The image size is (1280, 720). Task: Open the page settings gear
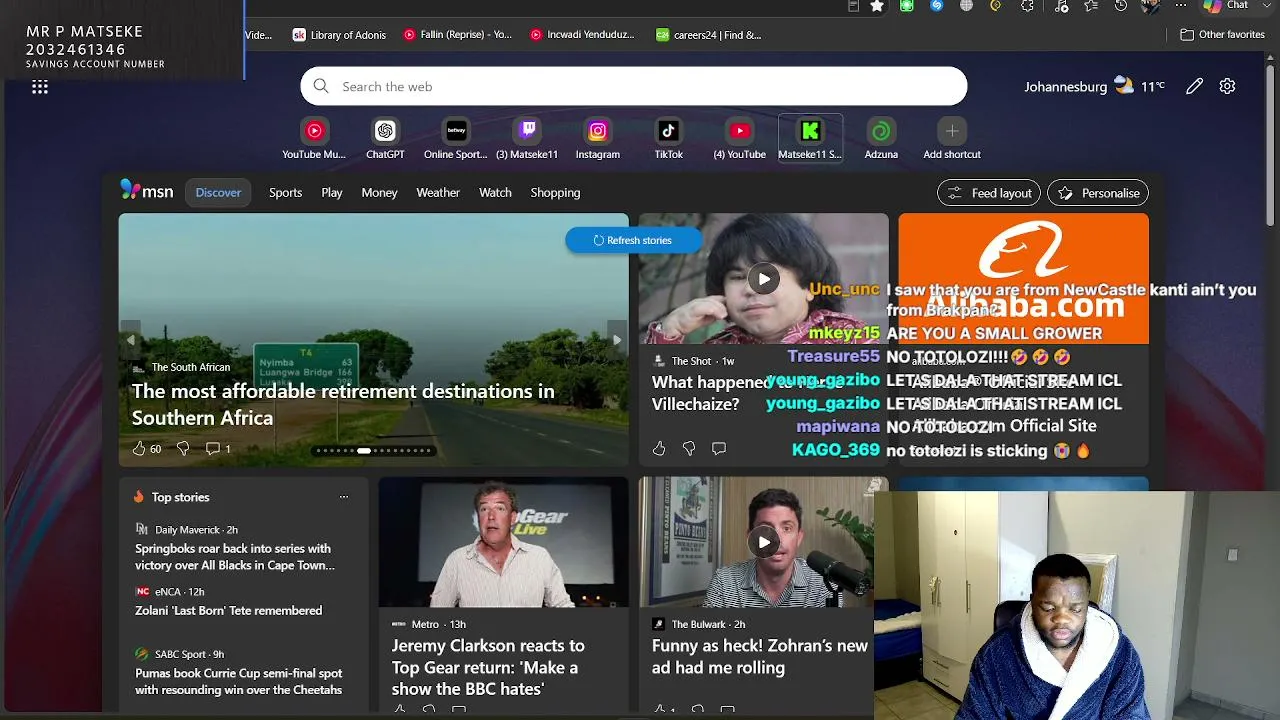tap(1227, 86)
